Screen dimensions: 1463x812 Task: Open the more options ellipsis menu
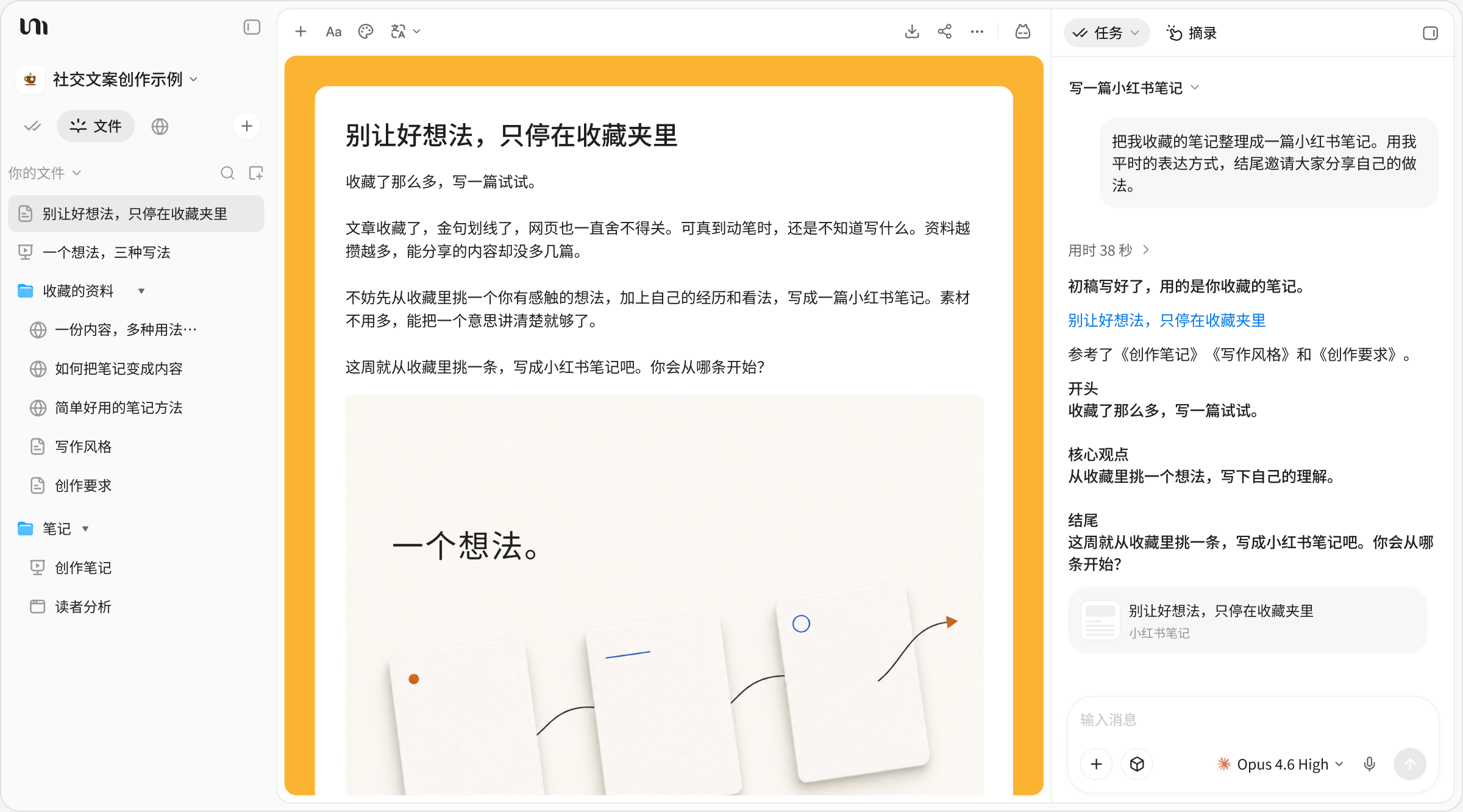pyautogui.click(x=977, y=32)
